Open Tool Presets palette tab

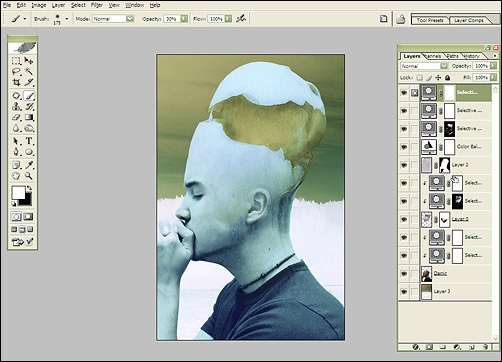[x=430, y=20]
